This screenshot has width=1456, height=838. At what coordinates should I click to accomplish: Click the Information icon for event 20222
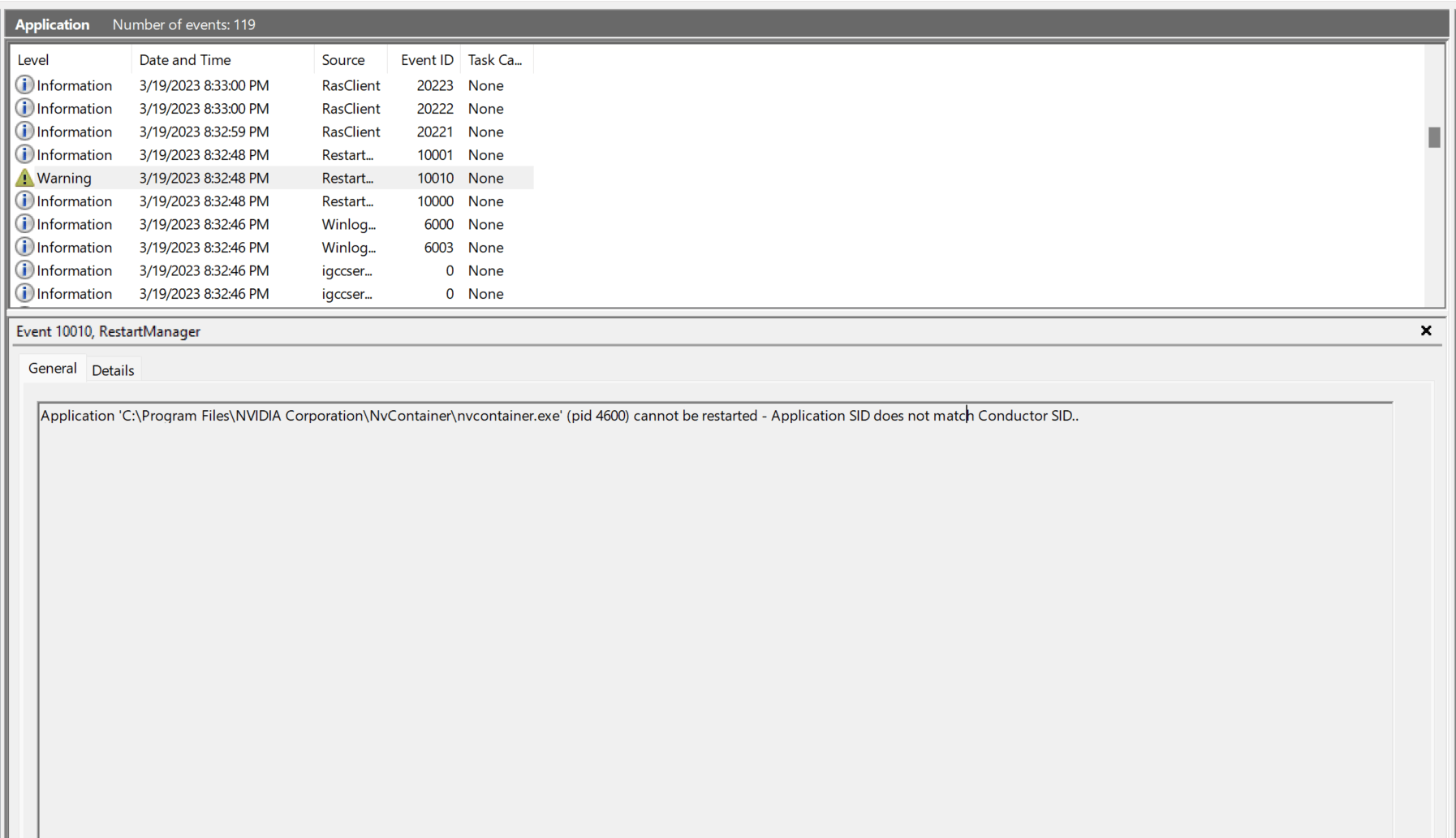point(25,108)
